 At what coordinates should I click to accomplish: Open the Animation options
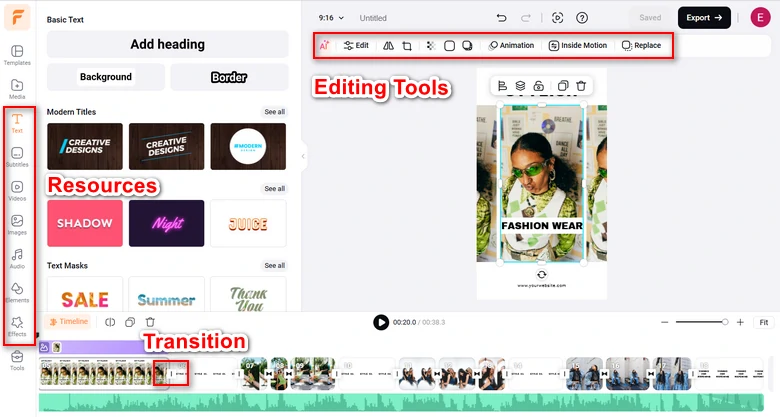click(x=511, y=45)
